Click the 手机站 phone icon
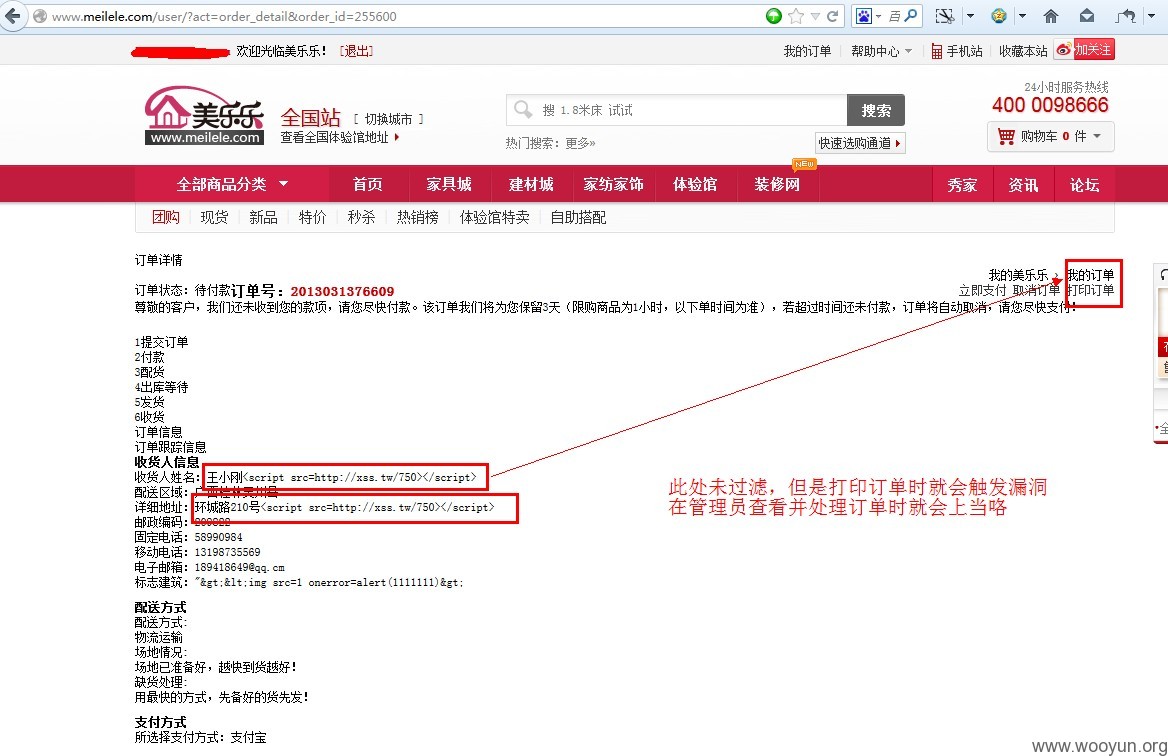 (936, 51)
